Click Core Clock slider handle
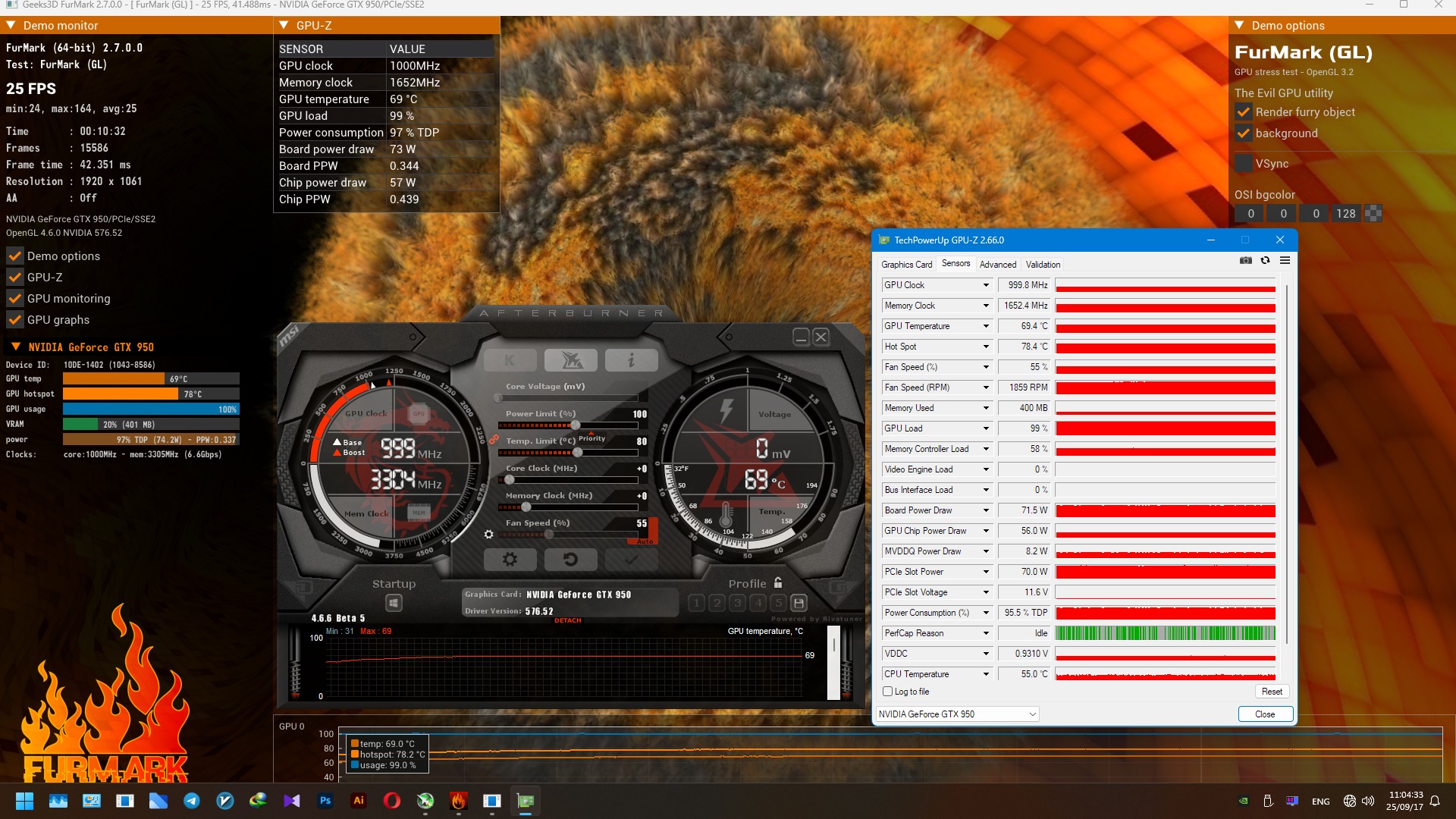1456x819 pixels. (509, 479)
